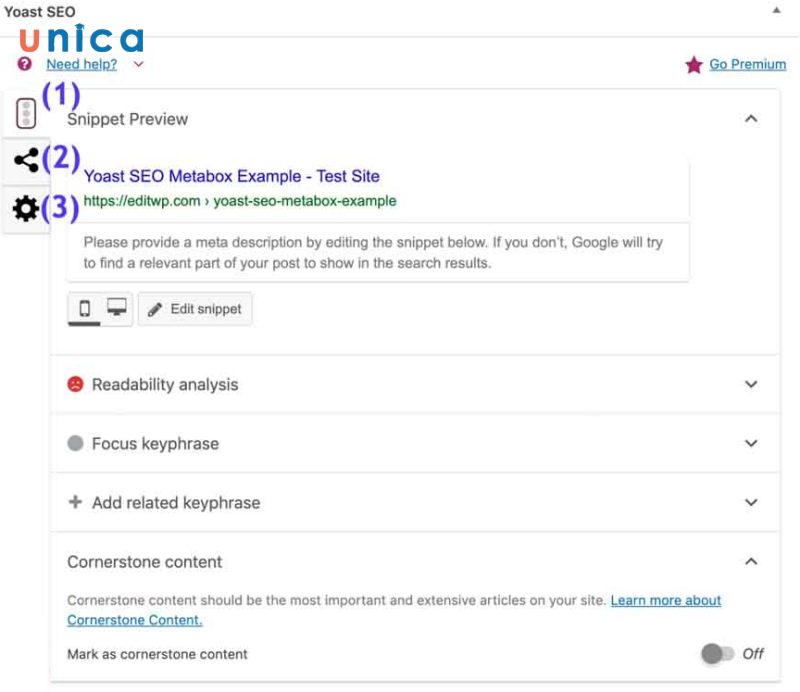The image size is (800, 692).
Task: Click the Edit snippet button
Action: (195, 309)
